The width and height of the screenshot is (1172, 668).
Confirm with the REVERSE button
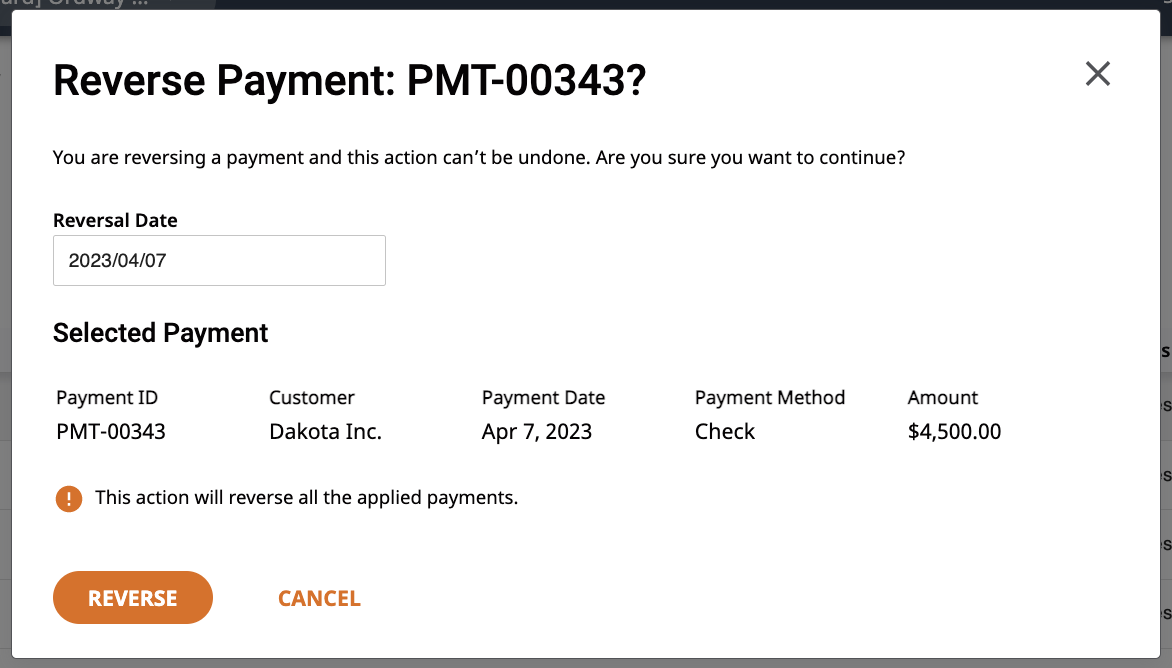133,598
